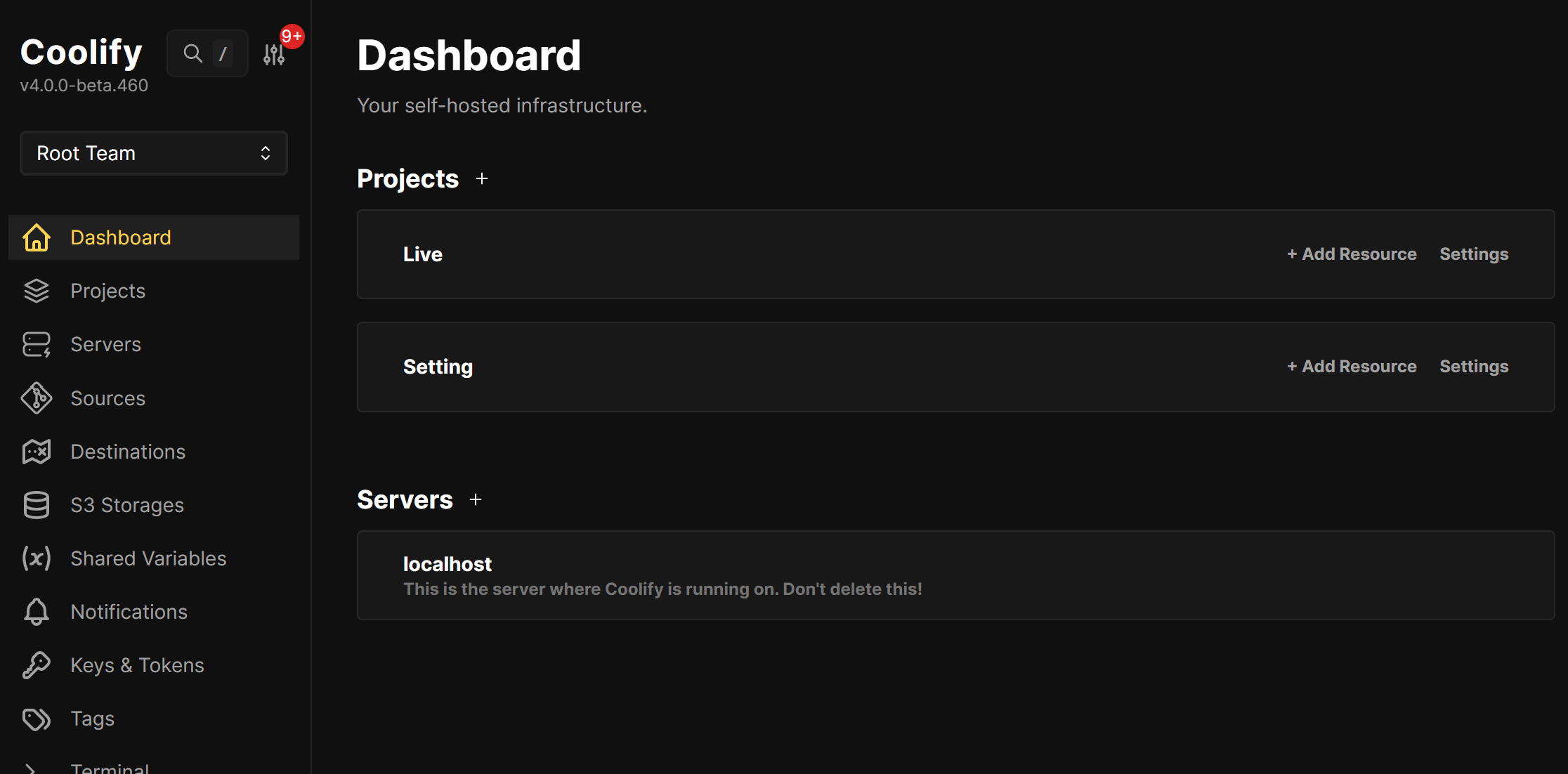Click the Keys & Tokens key icon
Image resolution: width=1568 pixels, height=774 pixels.
pyautogui.click(x=37, y=665)
